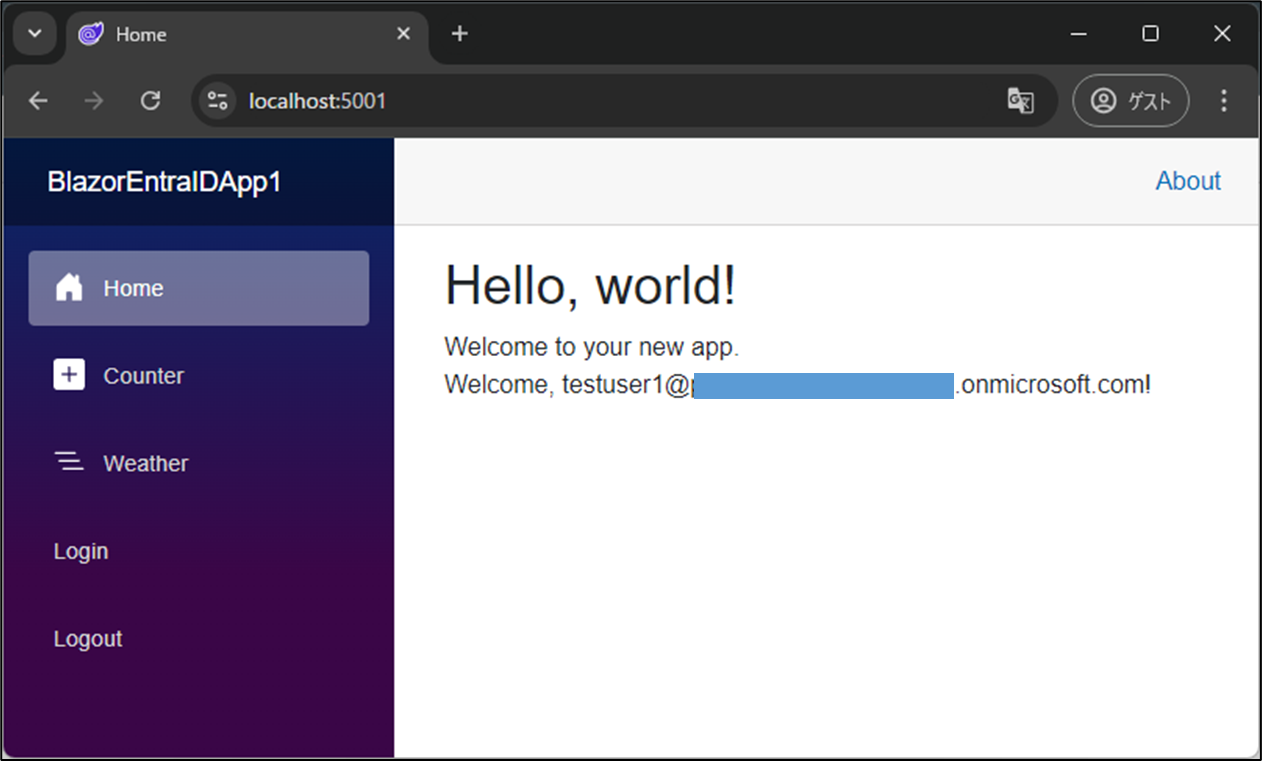The width and height of the screenshot is (1262, 761).
Task: Open site settings via the tune icon
Action: coord(217,100)
